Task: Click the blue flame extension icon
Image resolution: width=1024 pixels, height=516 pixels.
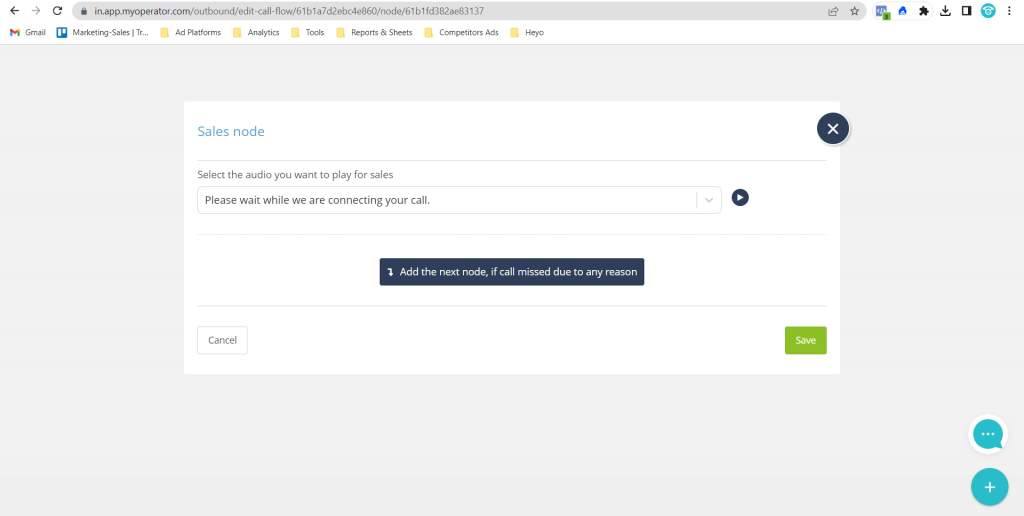Action: 903,11
